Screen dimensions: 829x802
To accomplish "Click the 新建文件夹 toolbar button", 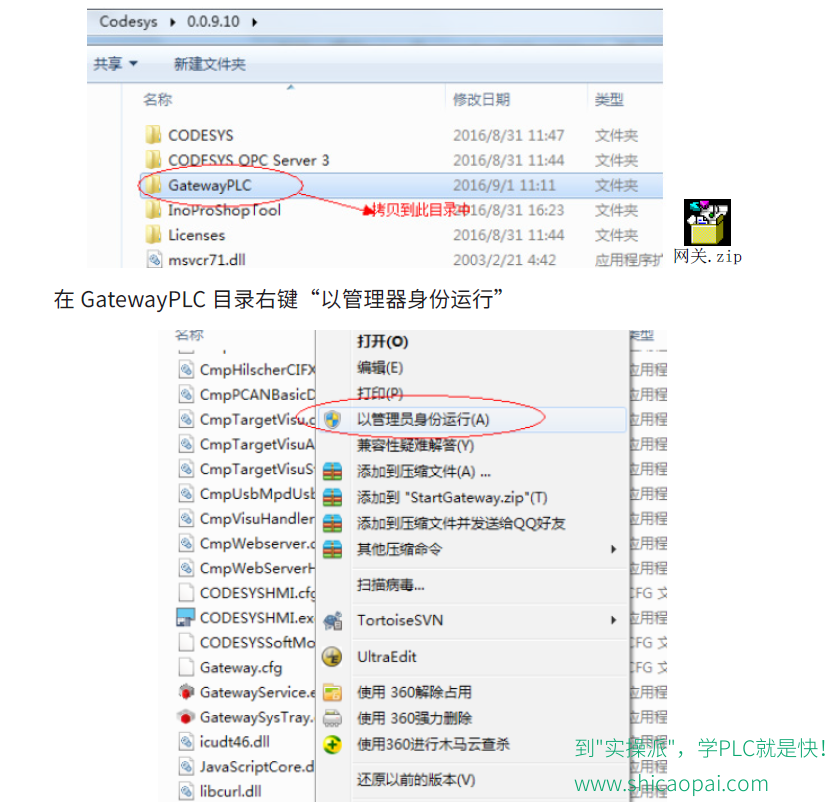I will click(x=210, y=64).
